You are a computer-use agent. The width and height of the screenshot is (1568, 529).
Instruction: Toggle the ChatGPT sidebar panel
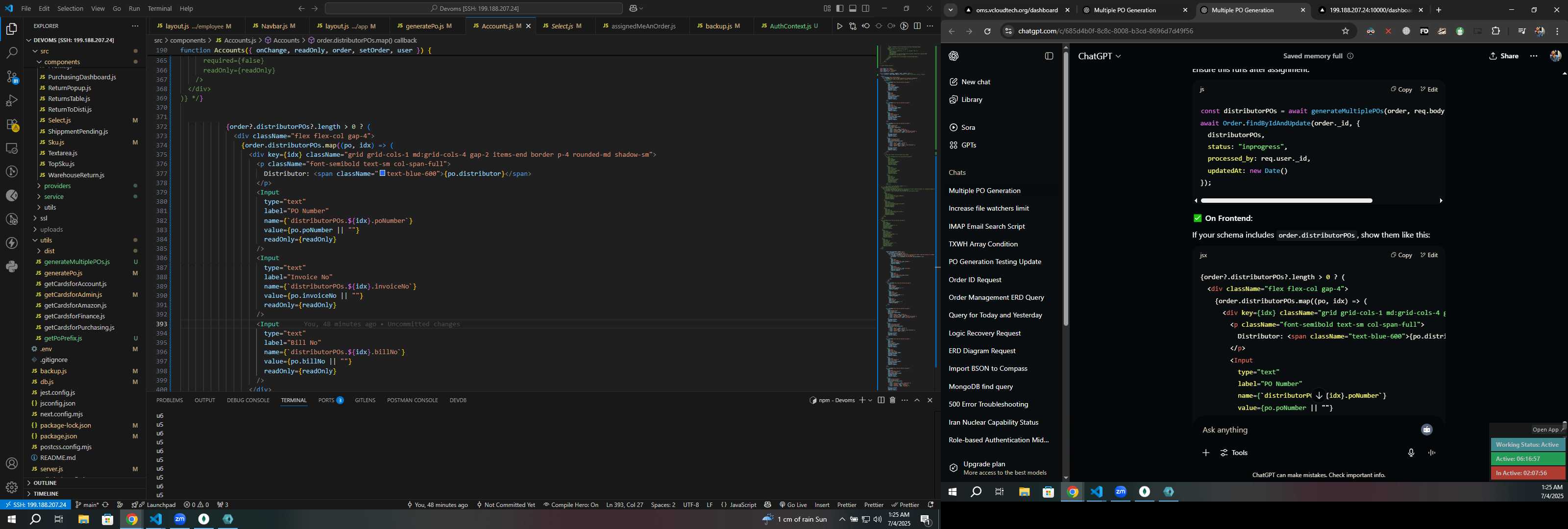1049,56
